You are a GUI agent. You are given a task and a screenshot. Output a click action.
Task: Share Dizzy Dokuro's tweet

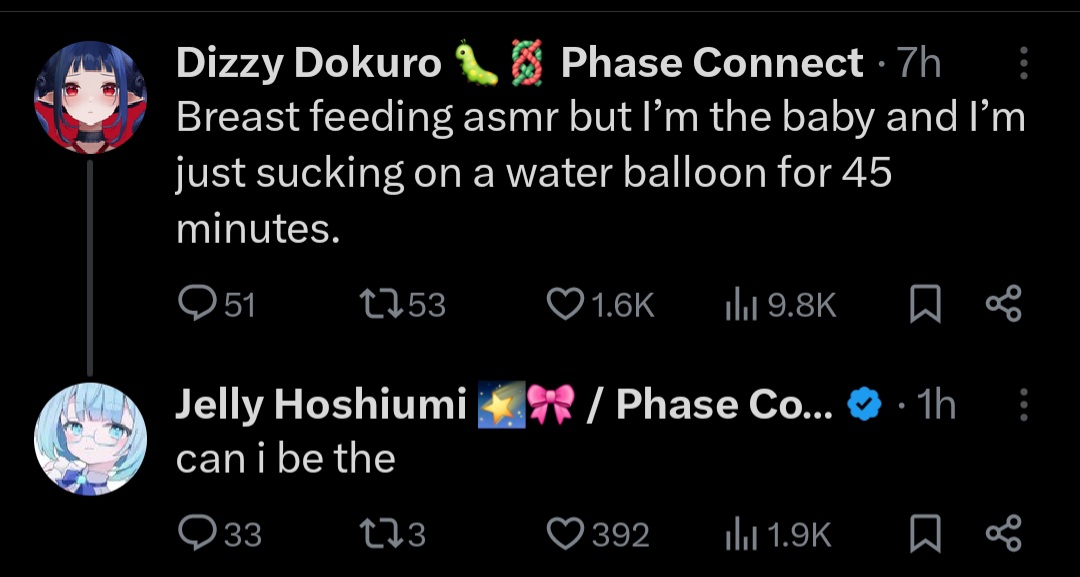(x=1003, y=304)
